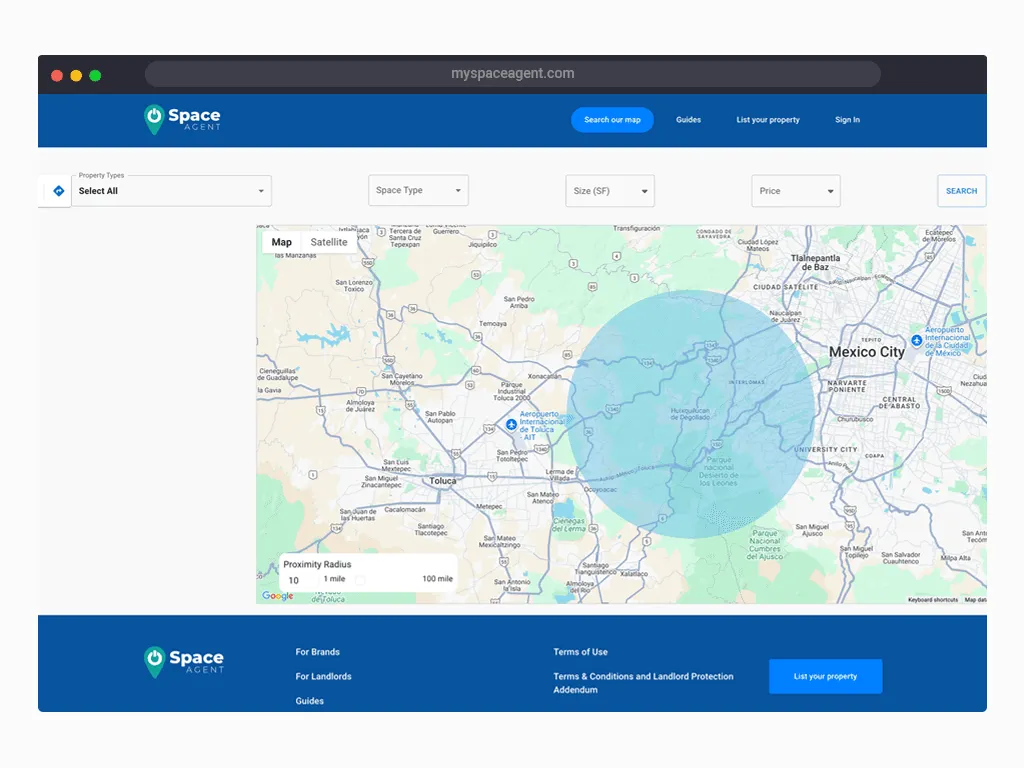Click the SEARCH button
1024x768 pixels.
coord(961,190)
